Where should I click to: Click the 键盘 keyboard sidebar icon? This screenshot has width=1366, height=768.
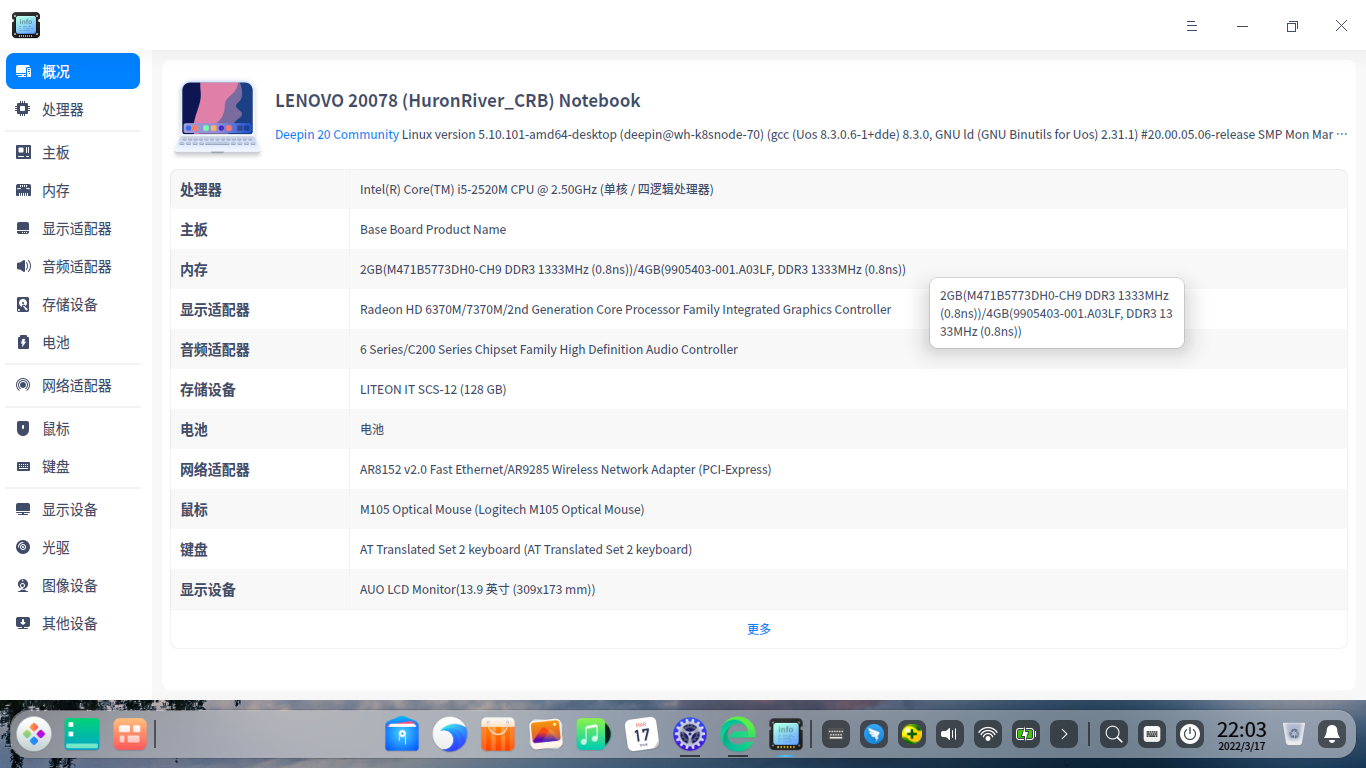23,466
